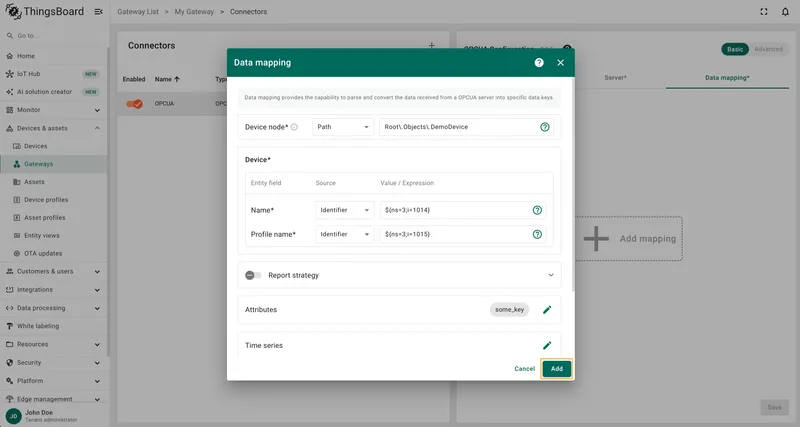Open help for Device node path field
Image resolution: width=800 pixels, height=427 pixels.
[545, 127]
